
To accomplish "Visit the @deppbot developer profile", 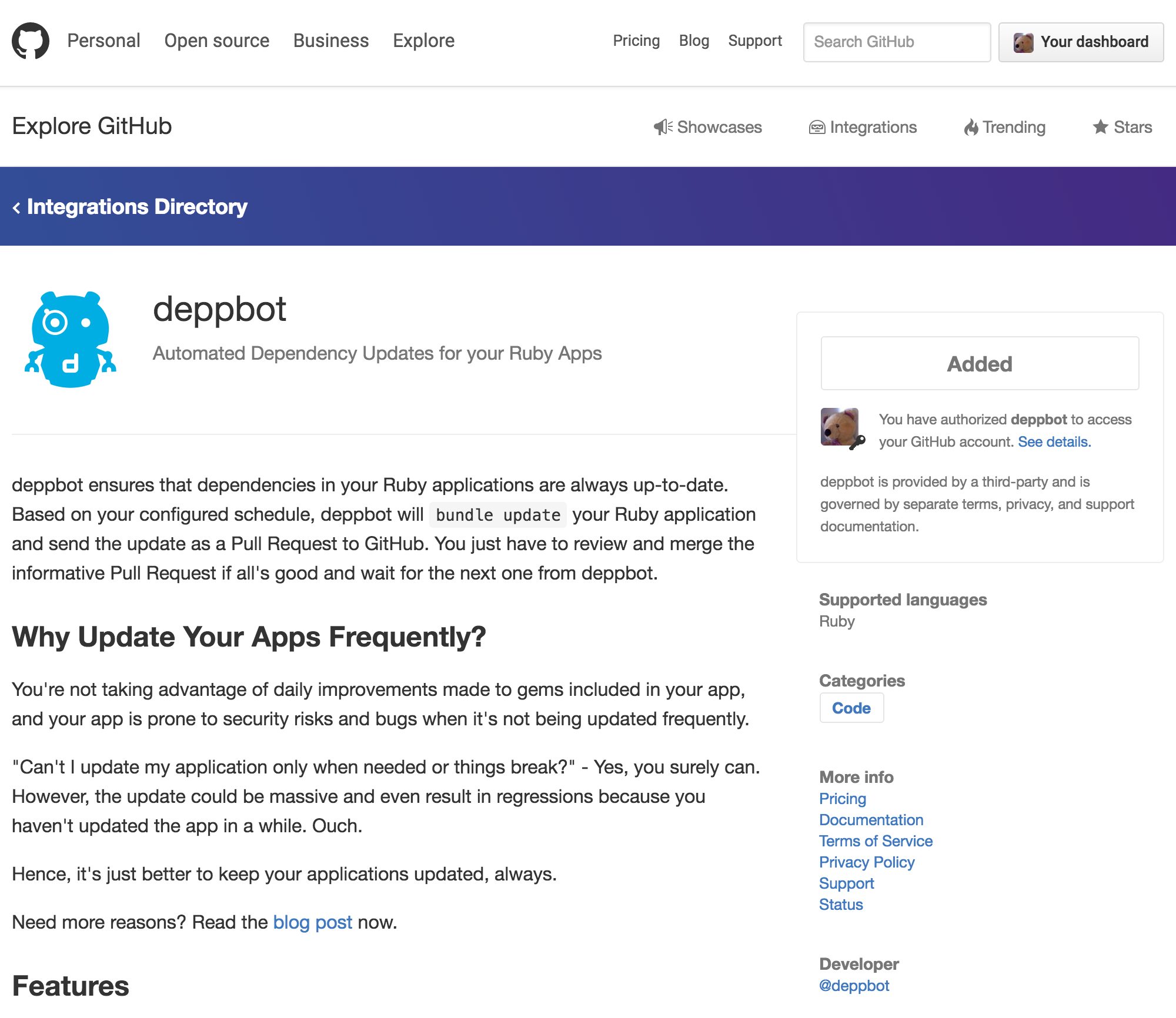I will pyautogui.click(x=854, y=986).
